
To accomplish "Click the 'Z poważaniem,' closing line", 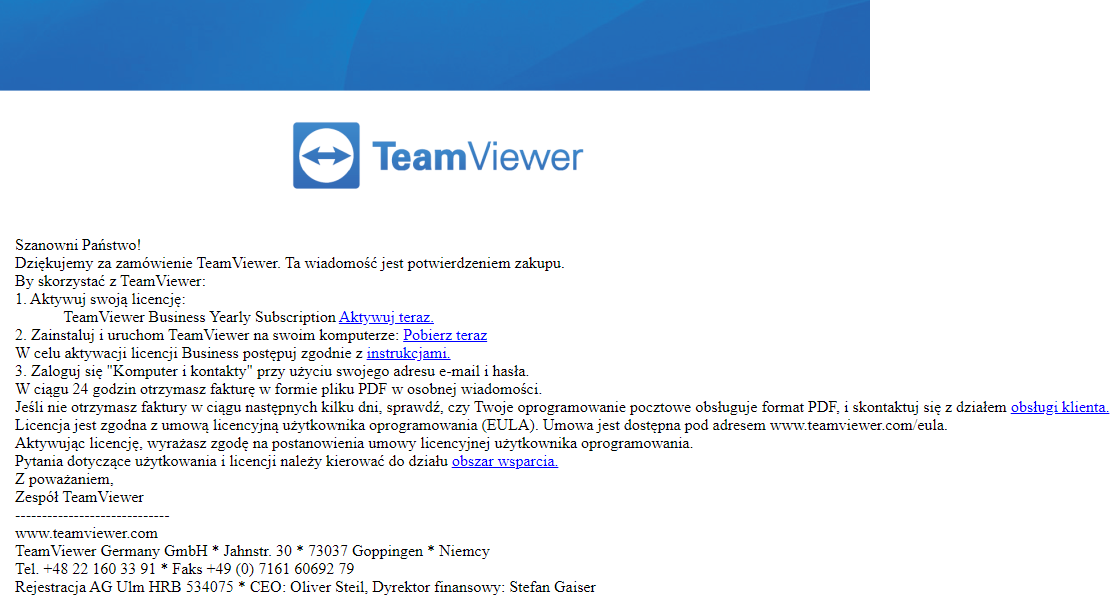I will [x=64, y=479].
